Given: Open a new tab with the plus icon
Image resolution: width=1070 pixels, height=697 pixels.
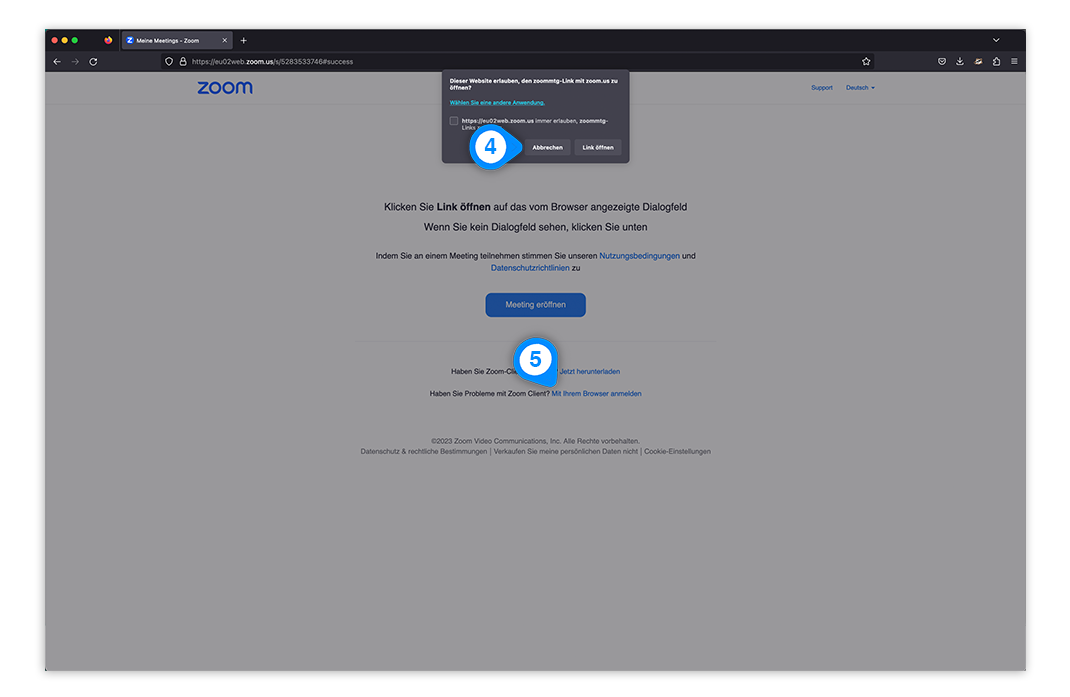Looking at the screenshot, I should [x=244, y=40].
